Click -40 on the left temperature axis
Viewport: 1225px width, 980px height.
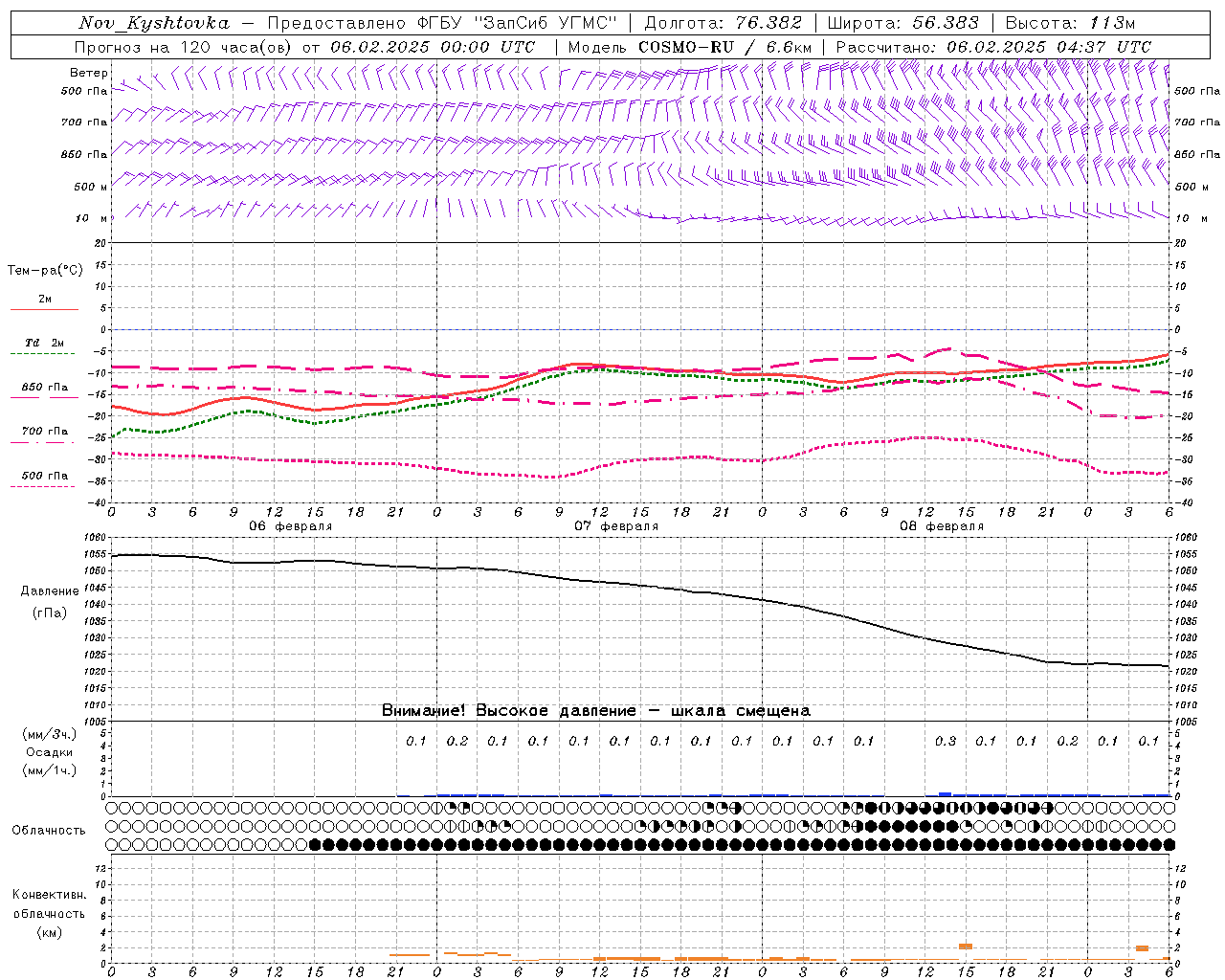pyautogui.click(x=97, y=502)
